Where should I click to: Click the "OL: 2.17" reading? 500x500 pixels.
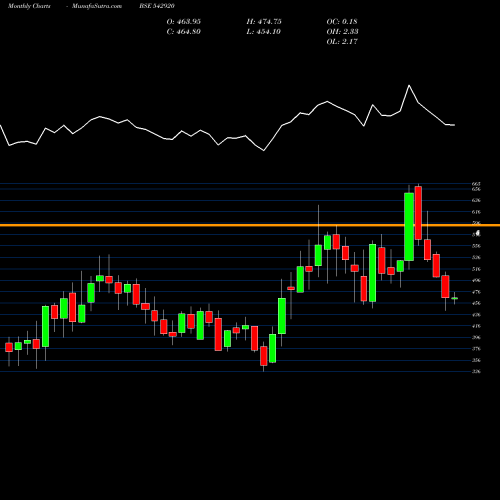tap(342, 42)
